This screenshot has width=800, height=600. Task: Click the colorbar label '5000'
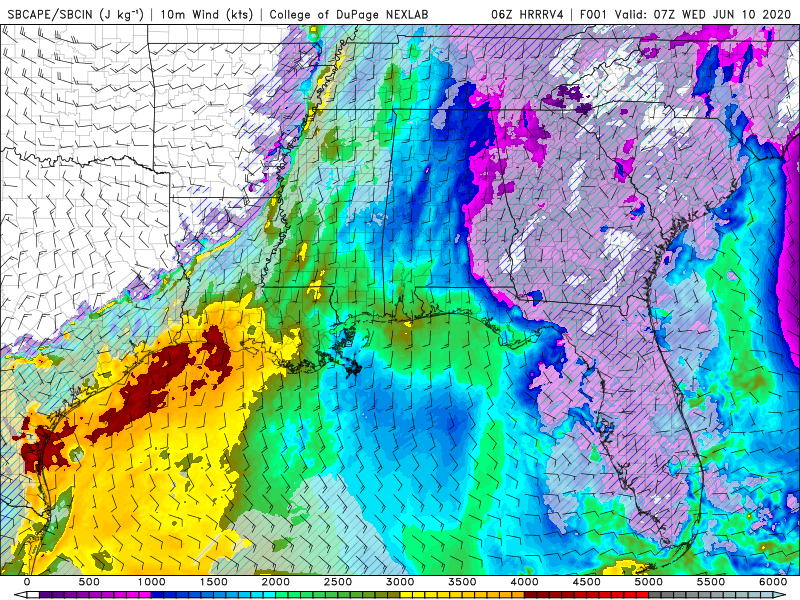(x=649, y=582)
